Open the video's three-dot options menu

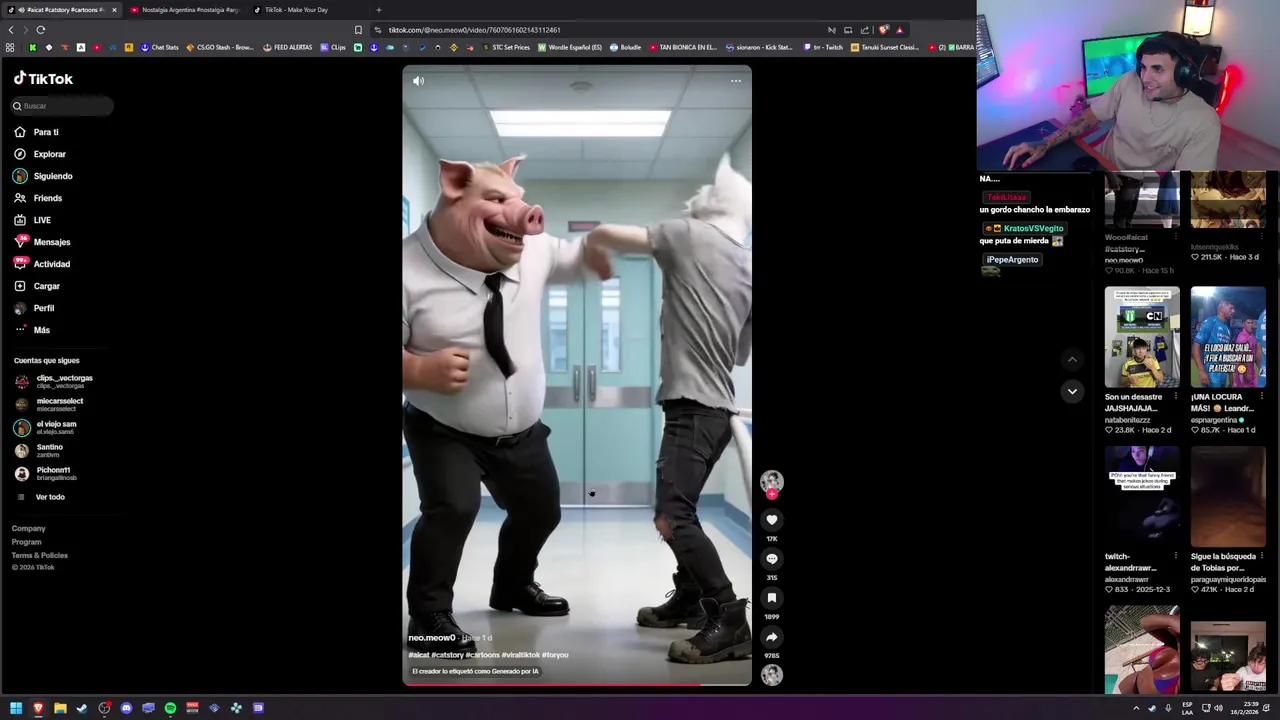pyautogui.click(x=736, y=81)
